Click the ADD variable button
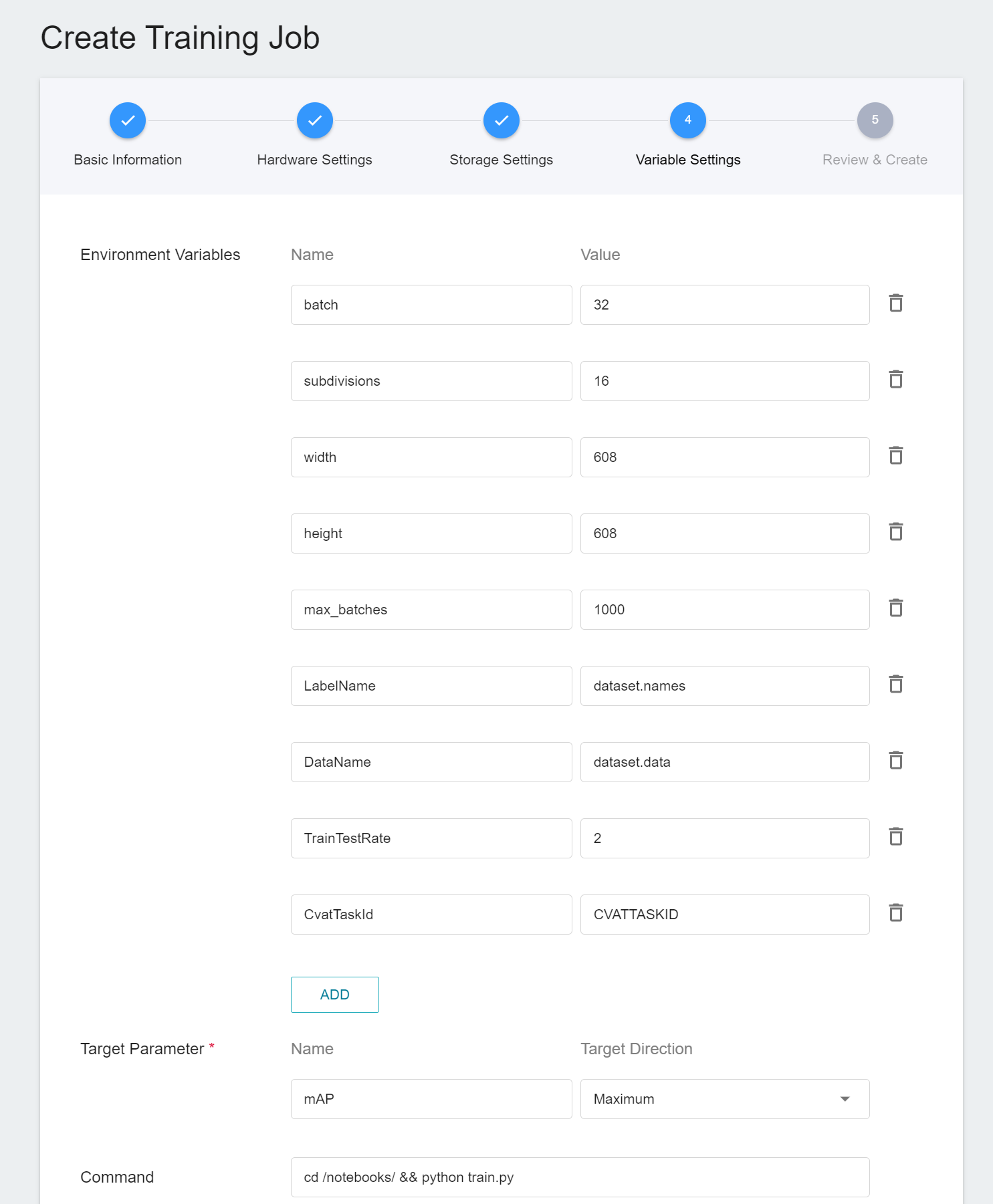Screen dimensions: 993x1204 pos(334,995)
